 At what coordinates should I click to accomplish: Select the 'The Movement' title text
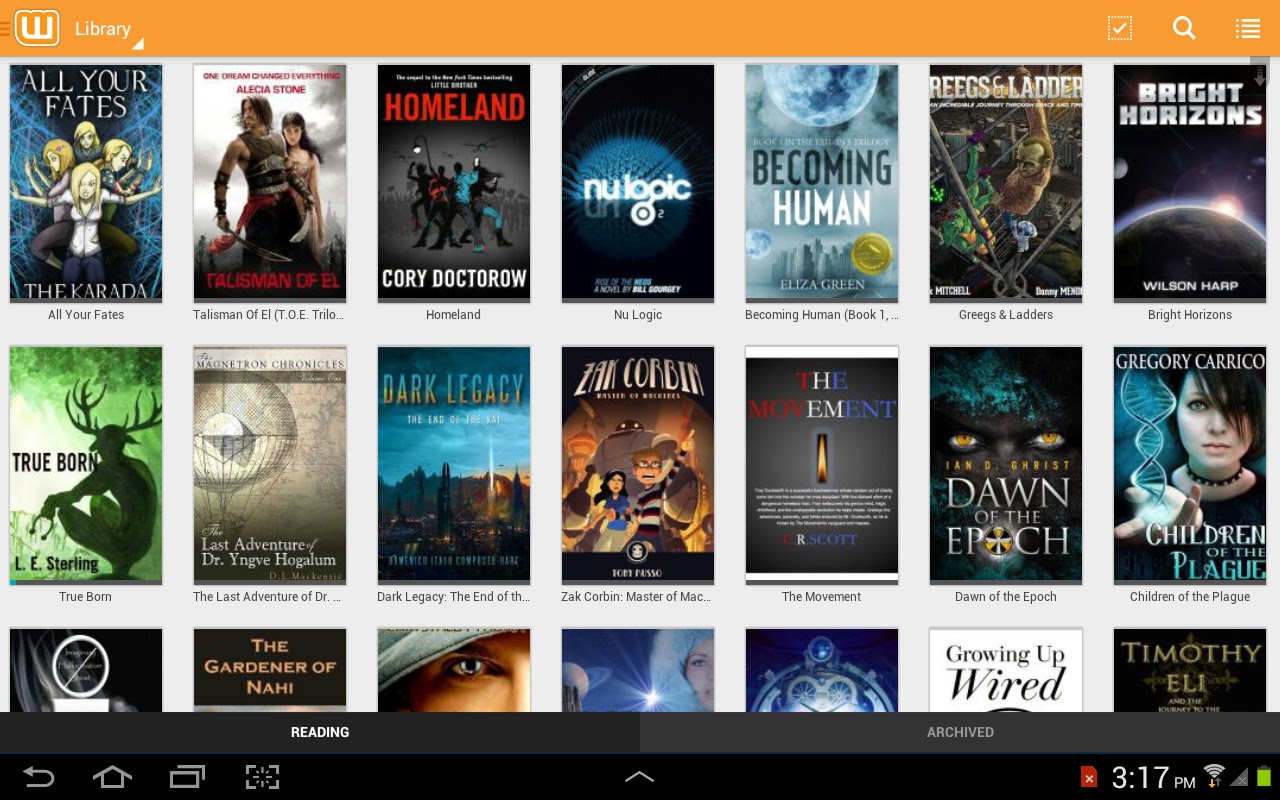coord(822,597)
